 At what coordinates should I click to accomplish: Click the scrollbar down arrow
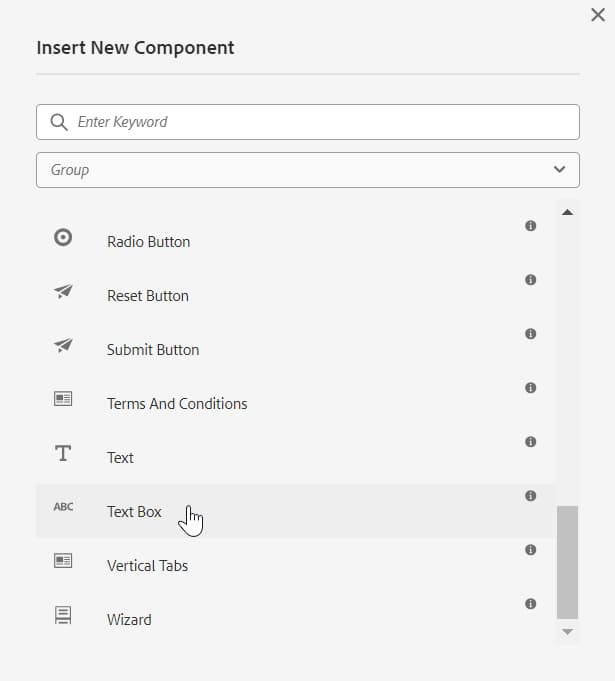567,632
